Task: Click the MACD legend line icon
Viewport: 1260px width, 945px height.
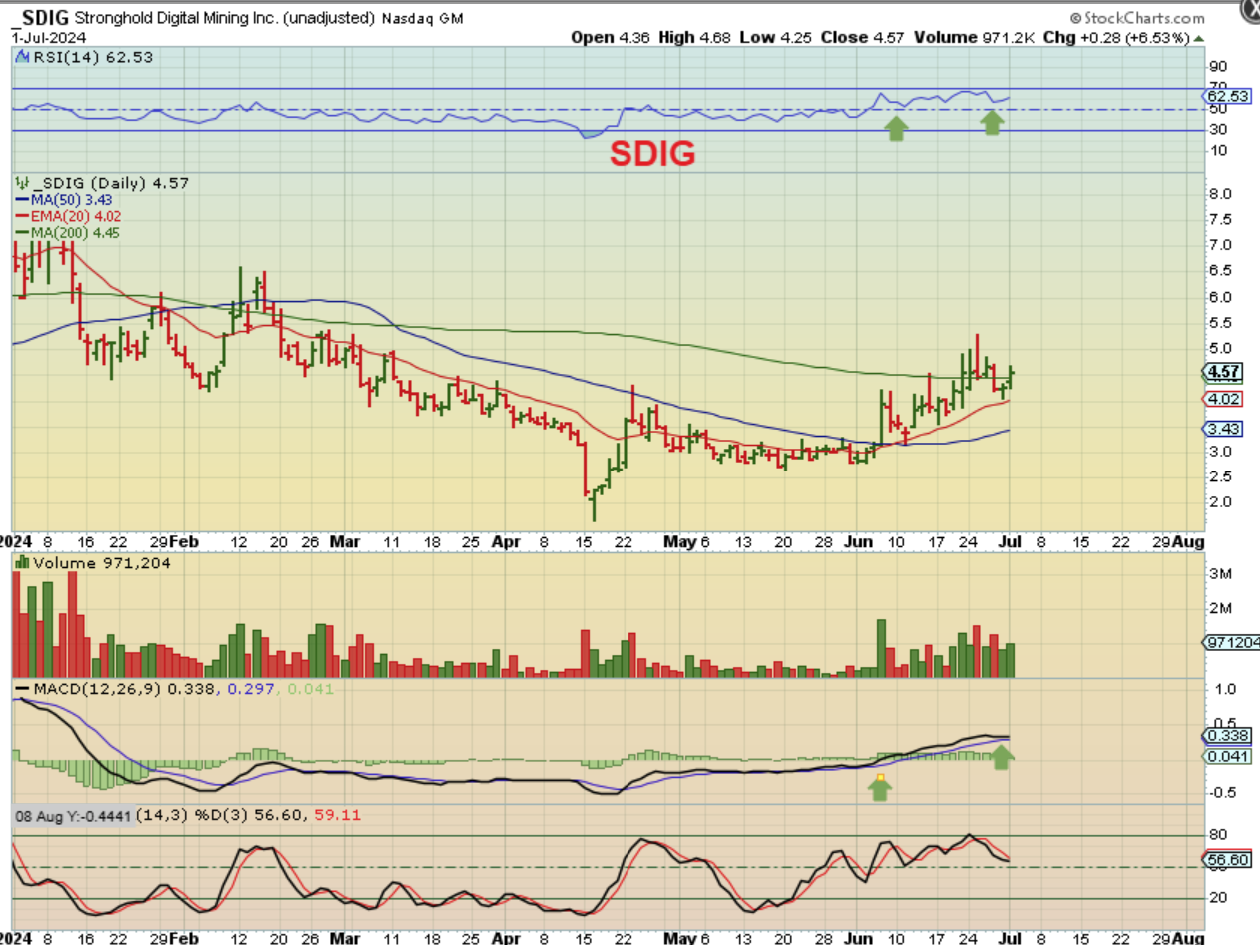Action: click(22, 689)
